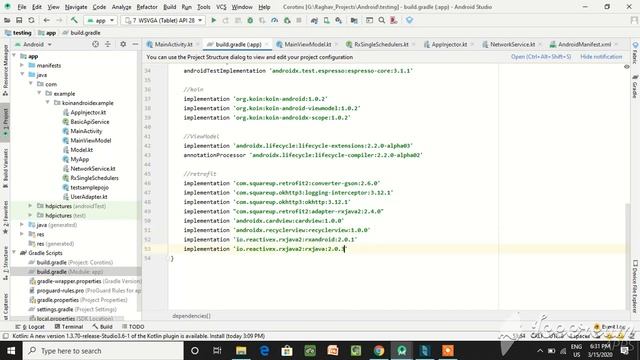Open the Android profiler gauge icon
The width and height of the screenshot is (640, 360).
275,20
